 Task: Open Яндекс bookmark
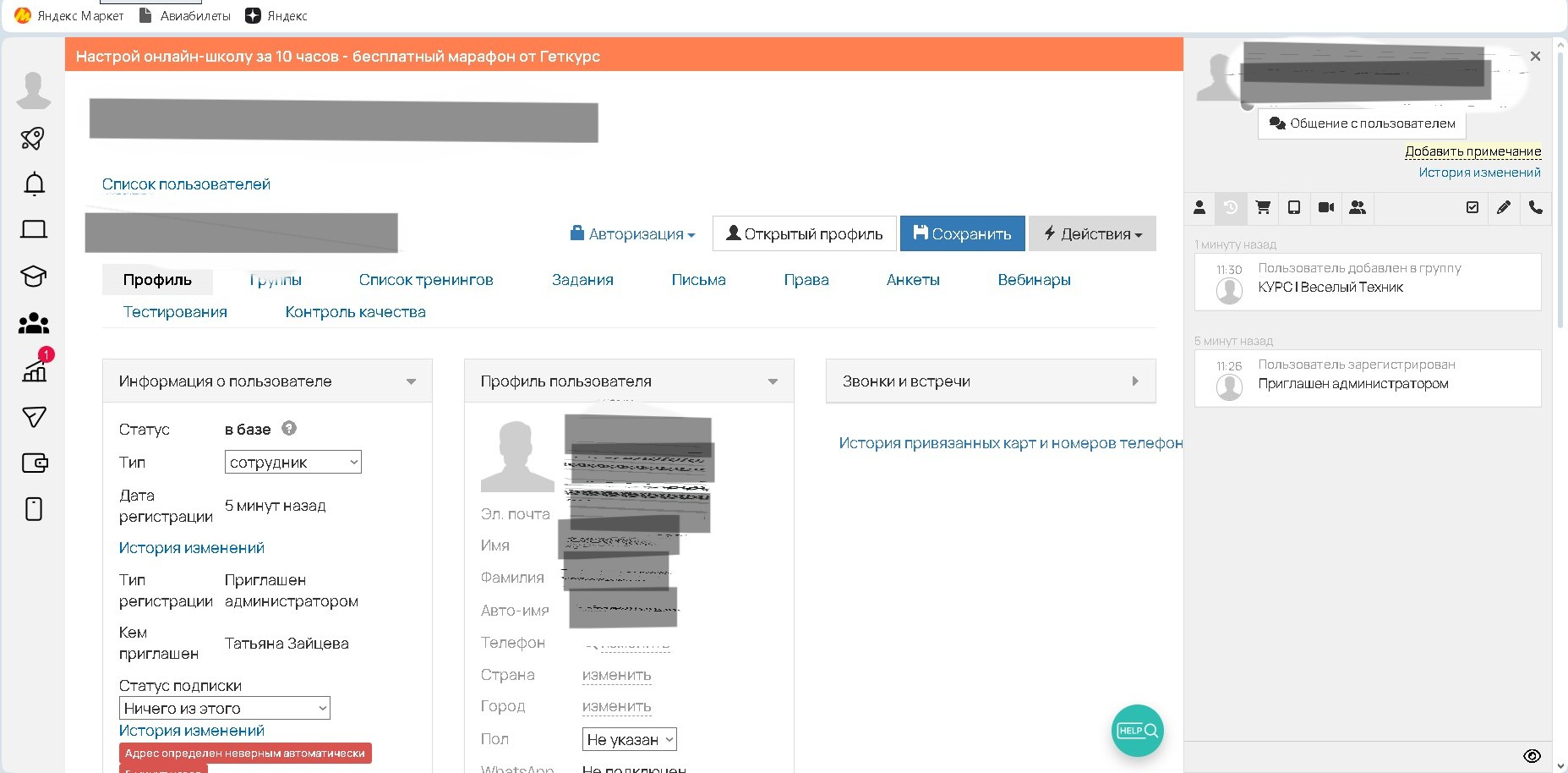(276, 15)
